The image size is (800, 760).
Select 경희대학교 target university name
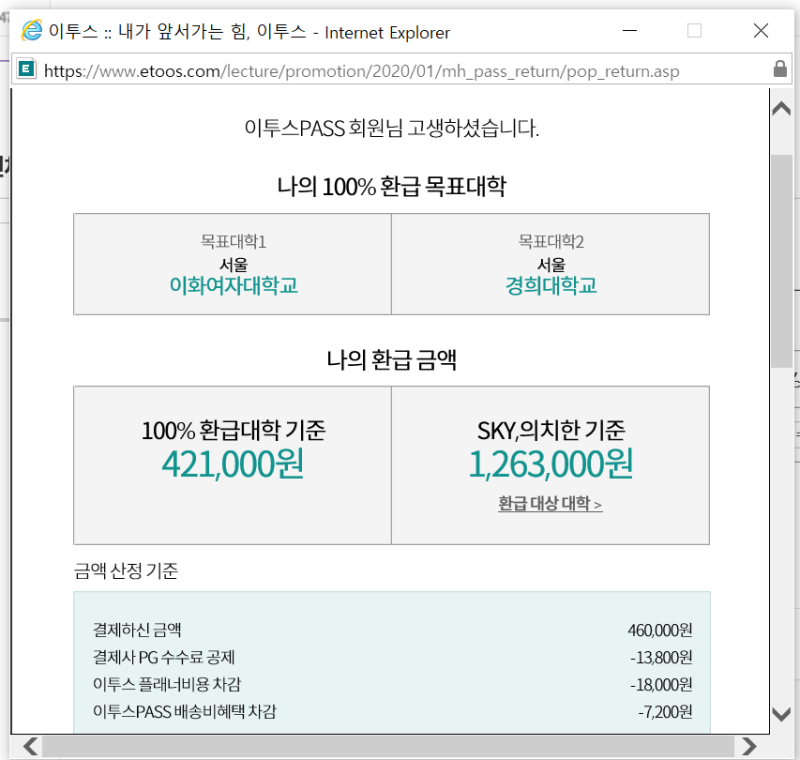coord(551,286)
